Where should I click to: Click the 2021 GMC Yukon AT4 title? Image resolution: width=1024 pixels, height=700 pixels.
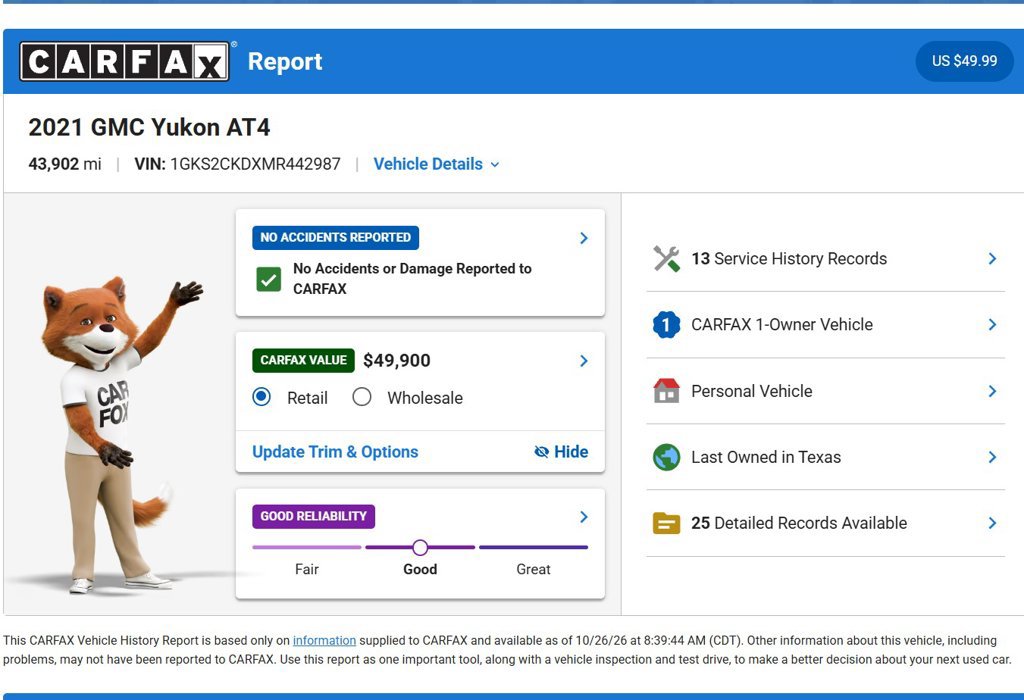coord(149,127)
